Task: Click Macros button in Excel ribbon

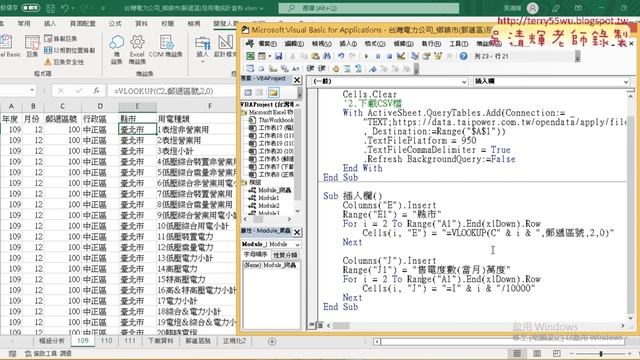Action: click(32, 46)
